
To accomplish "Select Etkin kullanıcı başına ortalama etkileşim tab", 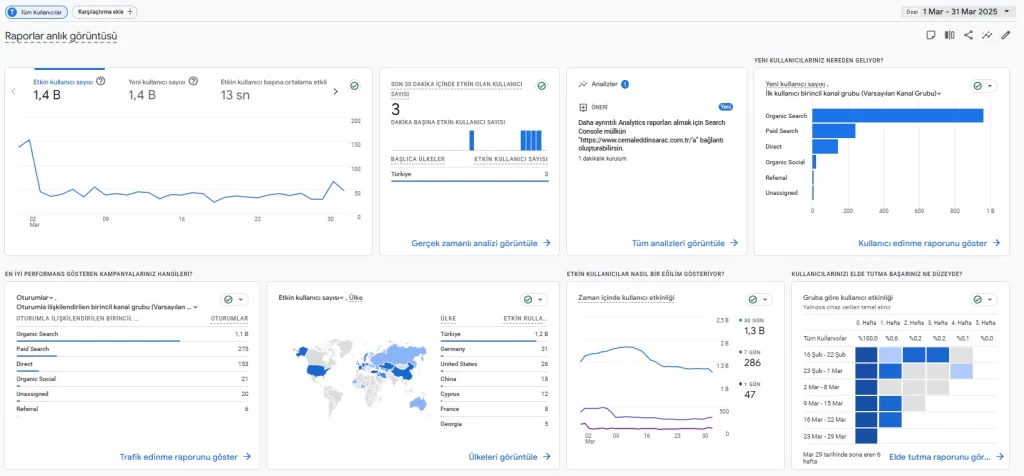I will (273, 82).
